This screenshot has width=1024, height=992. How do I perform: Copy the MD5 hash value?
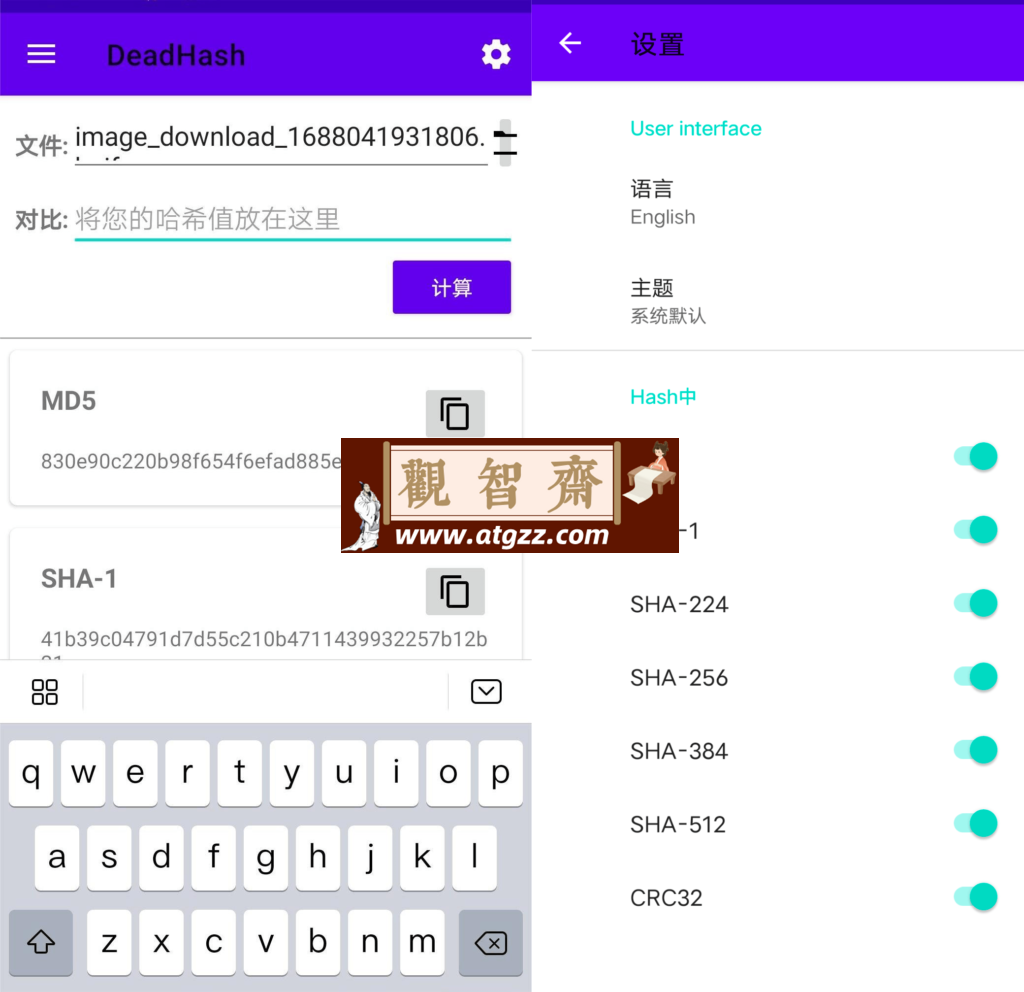pos(455,413)
